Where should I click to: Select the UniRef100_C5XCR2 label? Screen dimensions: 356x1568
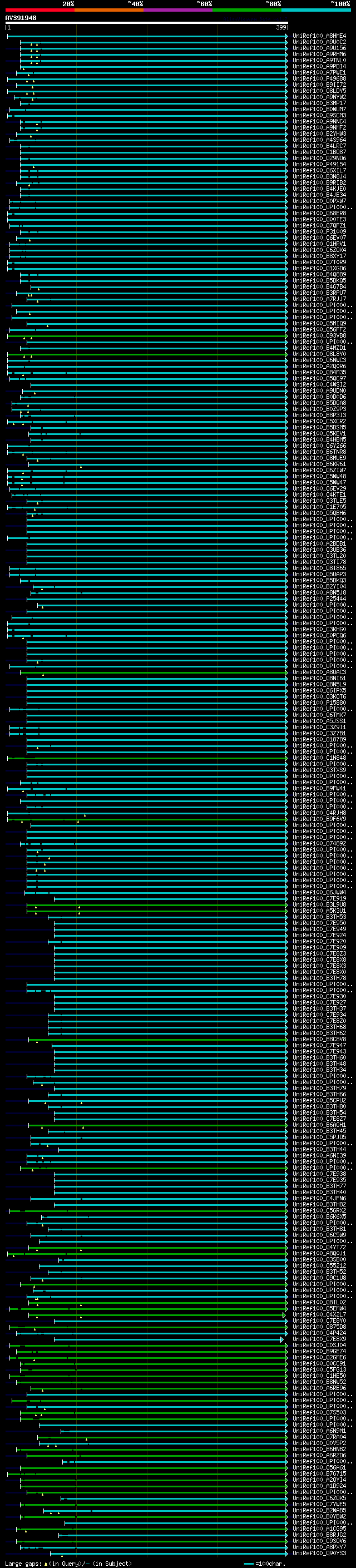point(319,421)
